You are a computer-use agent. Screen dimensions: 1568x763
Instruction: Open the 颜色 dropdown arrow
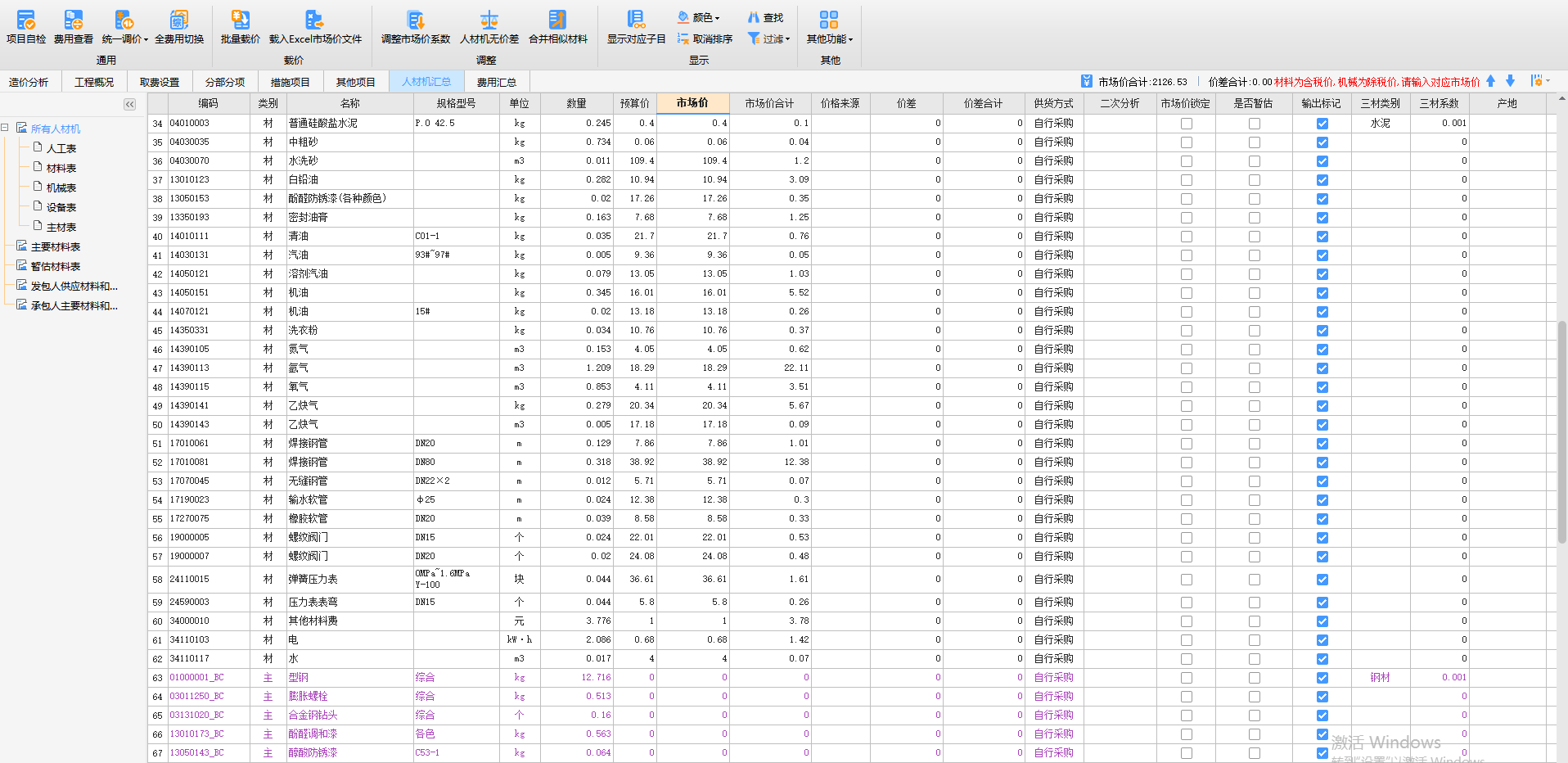[x=718, y=18]
